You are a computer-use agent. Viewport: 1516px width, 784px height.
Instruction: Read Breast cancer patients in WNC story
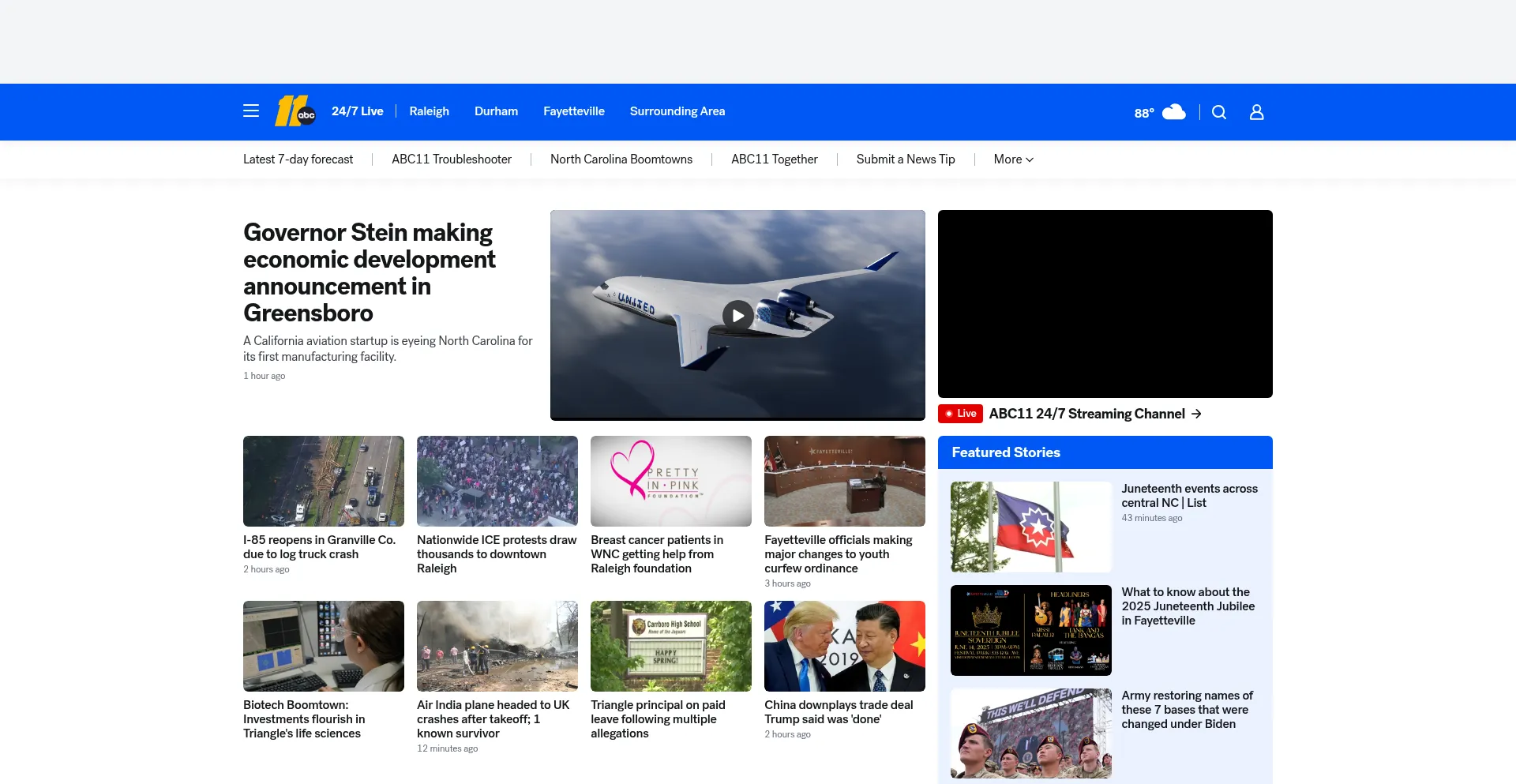click(x=657, y=554)
